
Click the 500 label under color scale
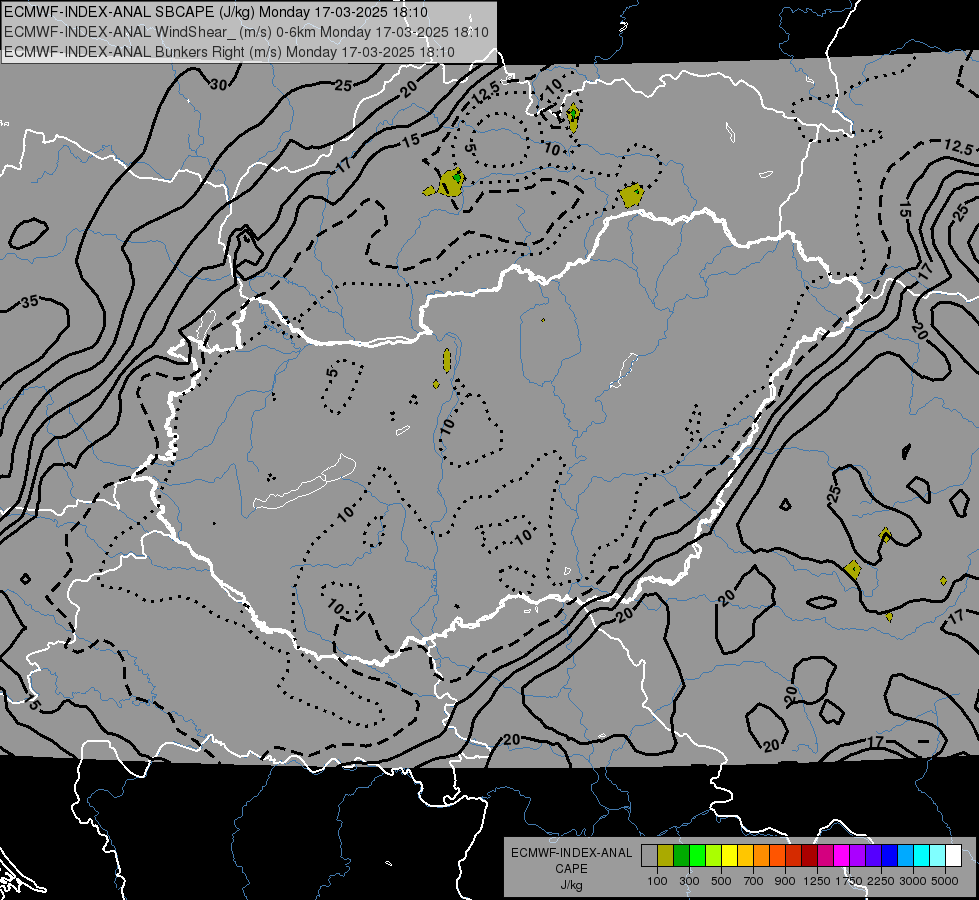(x=721, y=881)
